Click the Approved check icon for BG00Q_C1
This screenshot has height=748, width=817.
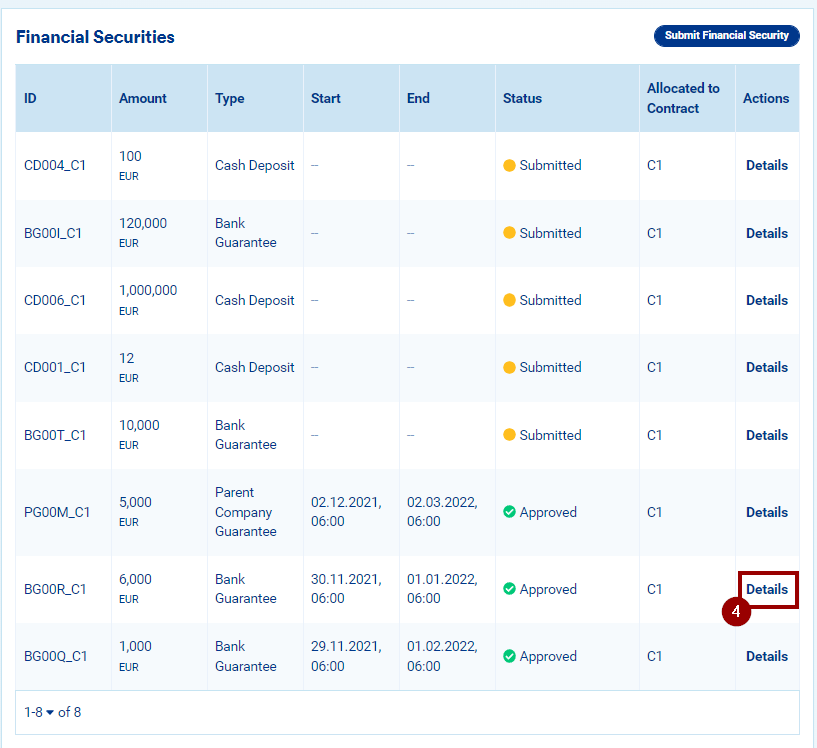(509, 657)
